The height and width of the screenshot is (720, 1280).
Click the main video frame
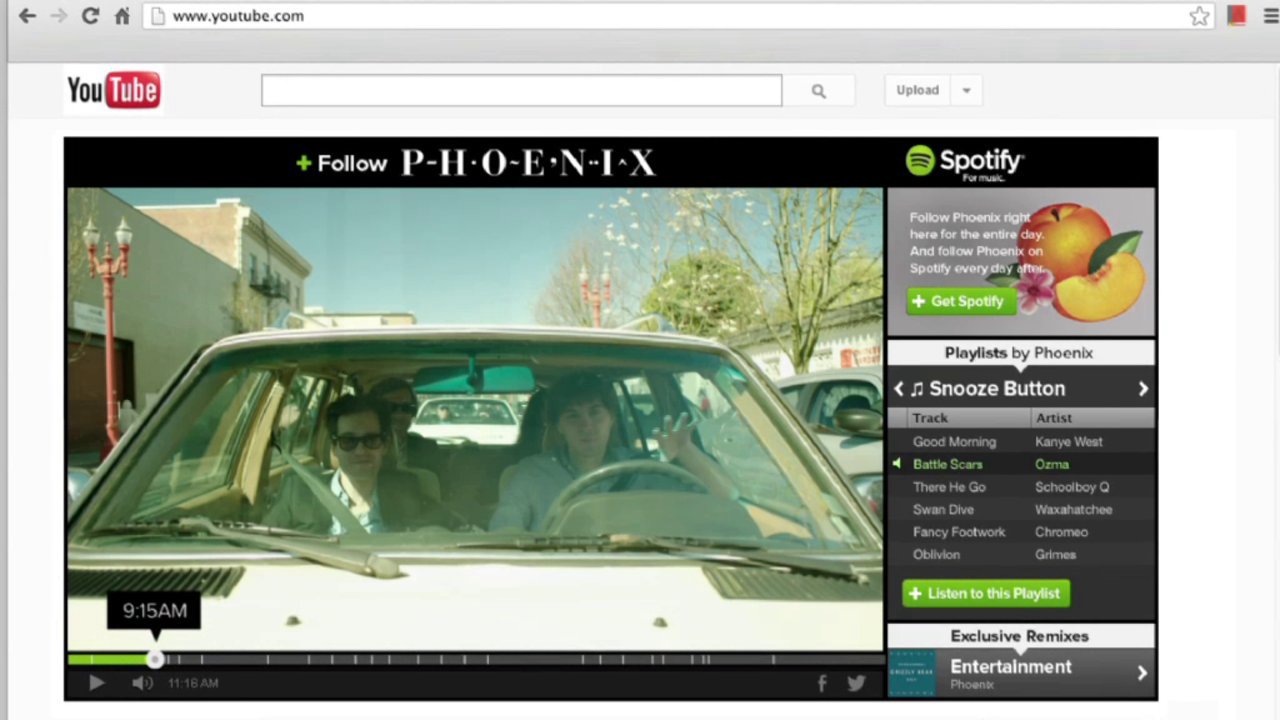point(475,419)
